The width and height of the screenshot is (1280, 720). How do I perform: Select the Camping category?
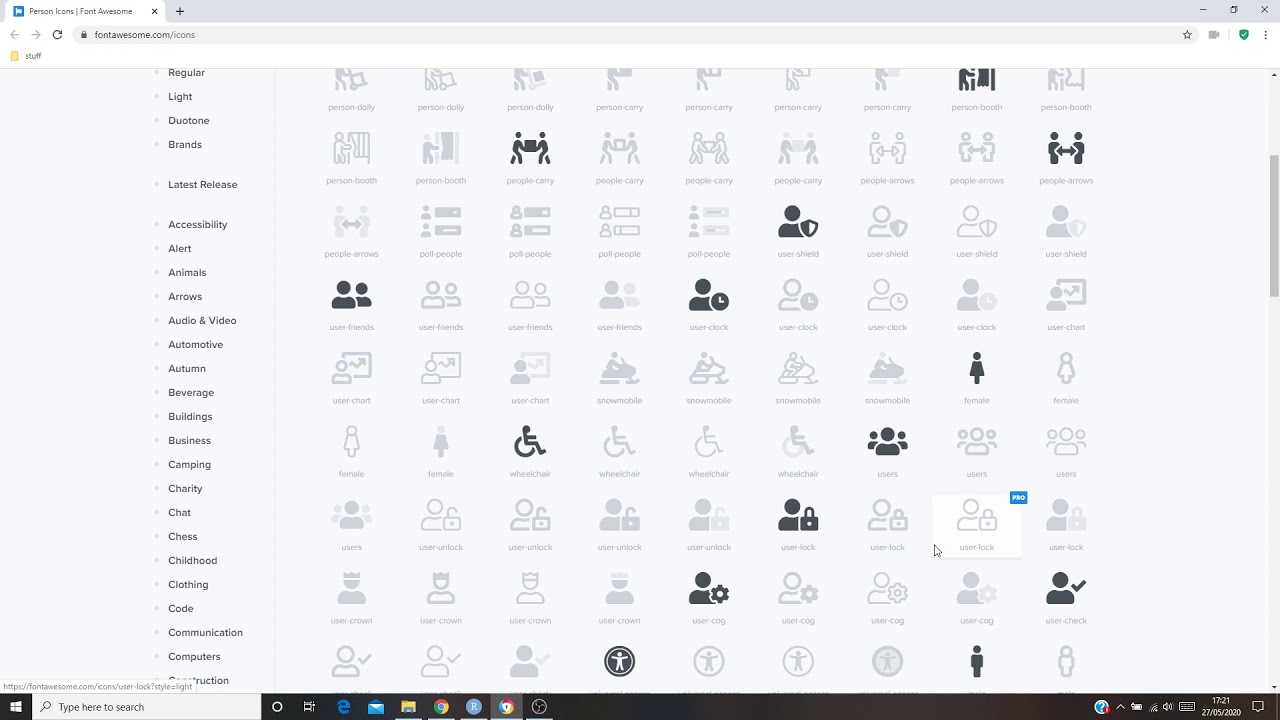click(190, 465)
